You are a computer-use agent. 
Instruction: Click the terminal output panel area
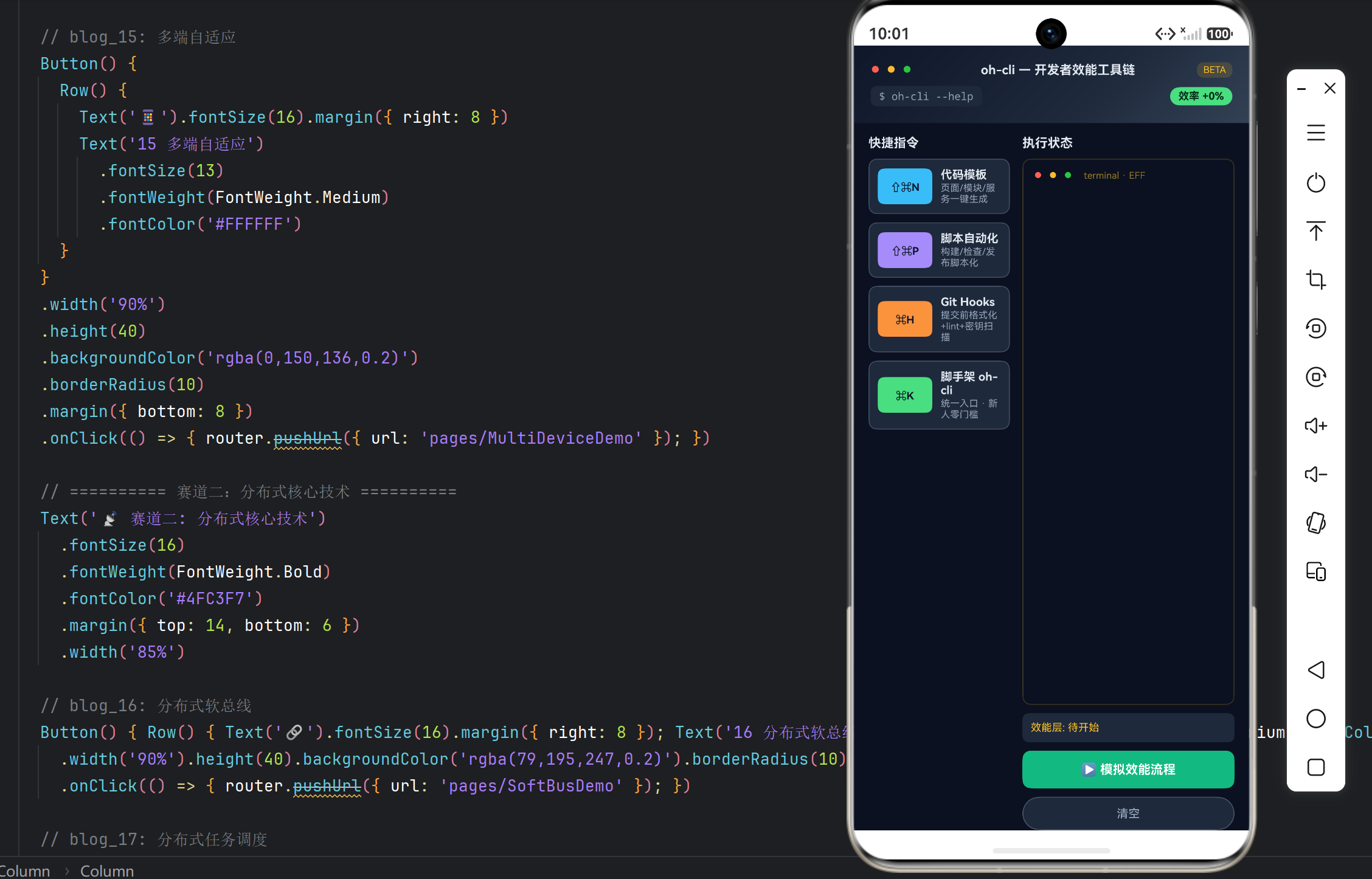[1128, 432]
